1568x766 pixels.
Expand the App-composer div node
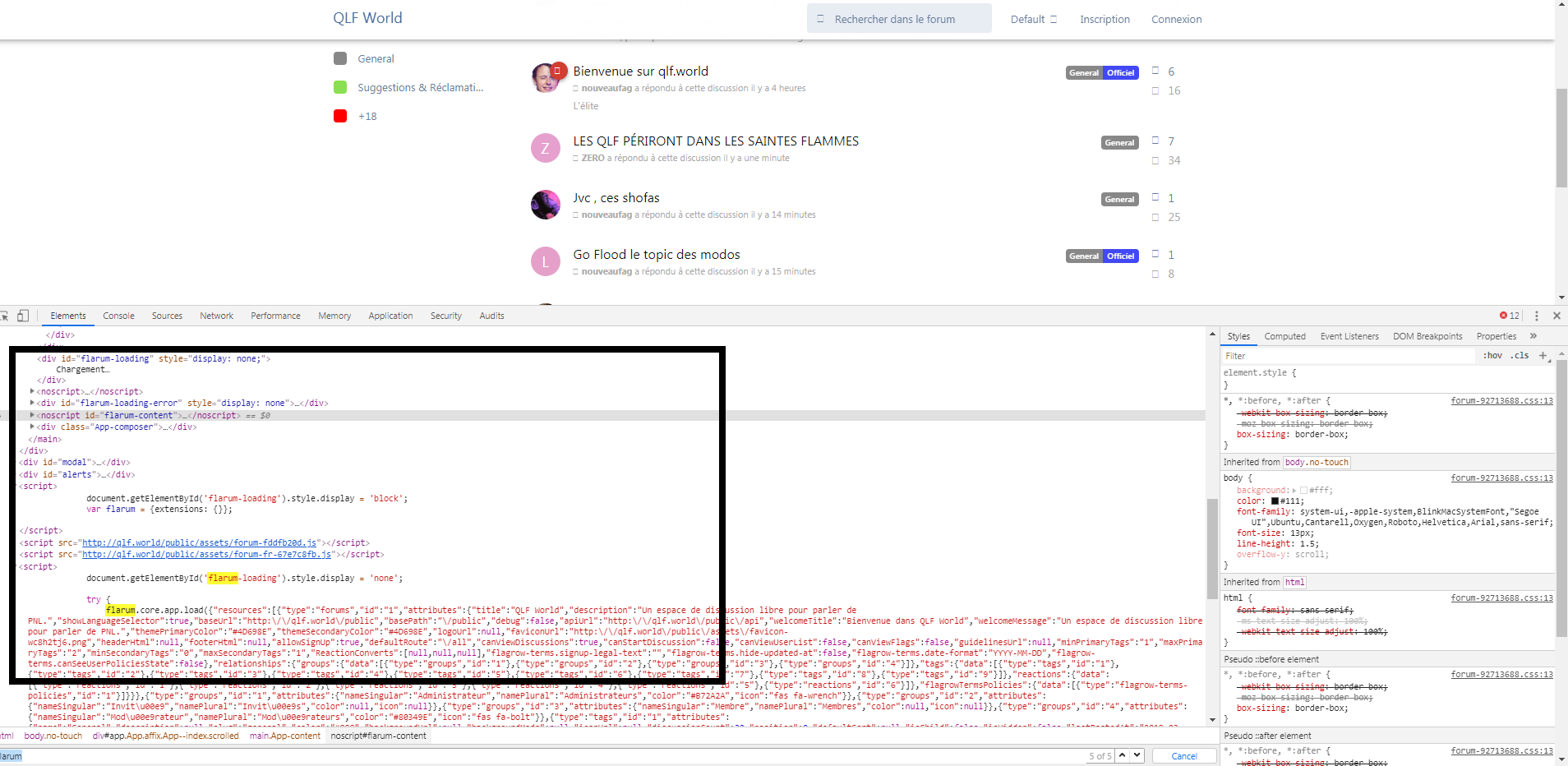[x=32, y=427]
